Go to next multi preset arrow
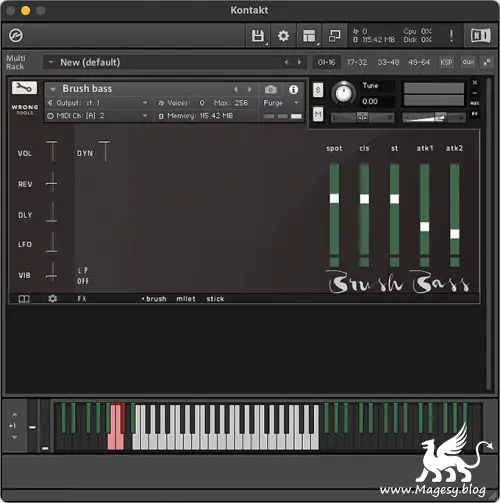Screen dimensions: 500x503 (299, 62)
